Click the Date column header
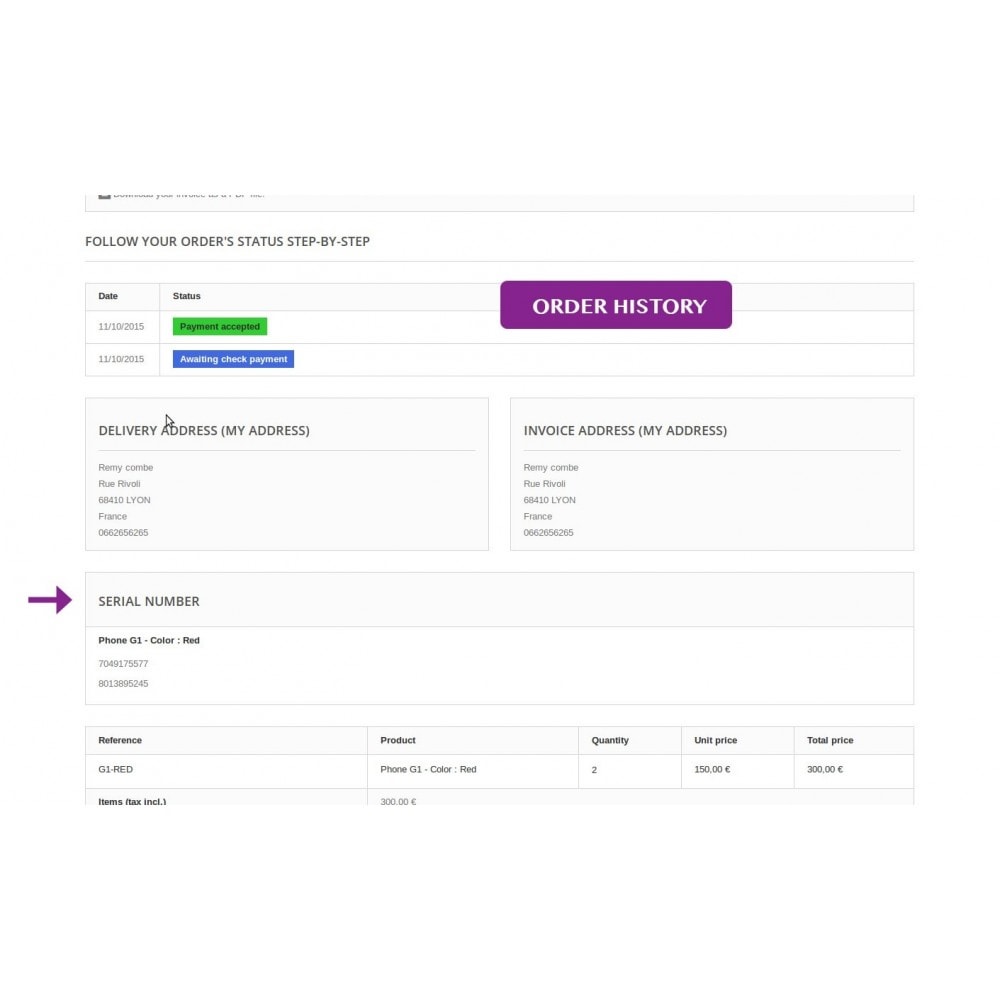 pos(108,296)
